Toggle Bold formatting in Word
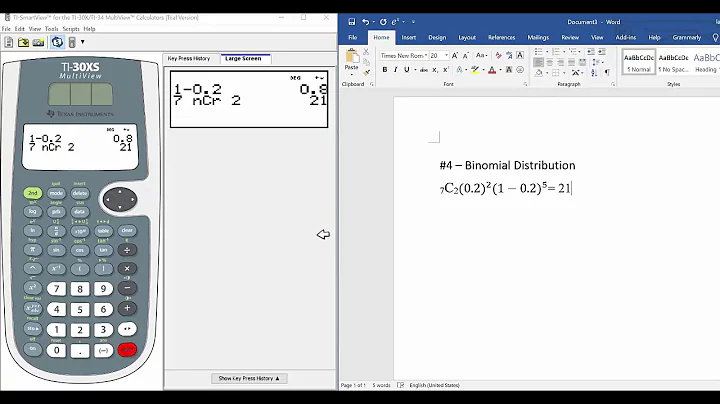 click(x=385, y=70)
